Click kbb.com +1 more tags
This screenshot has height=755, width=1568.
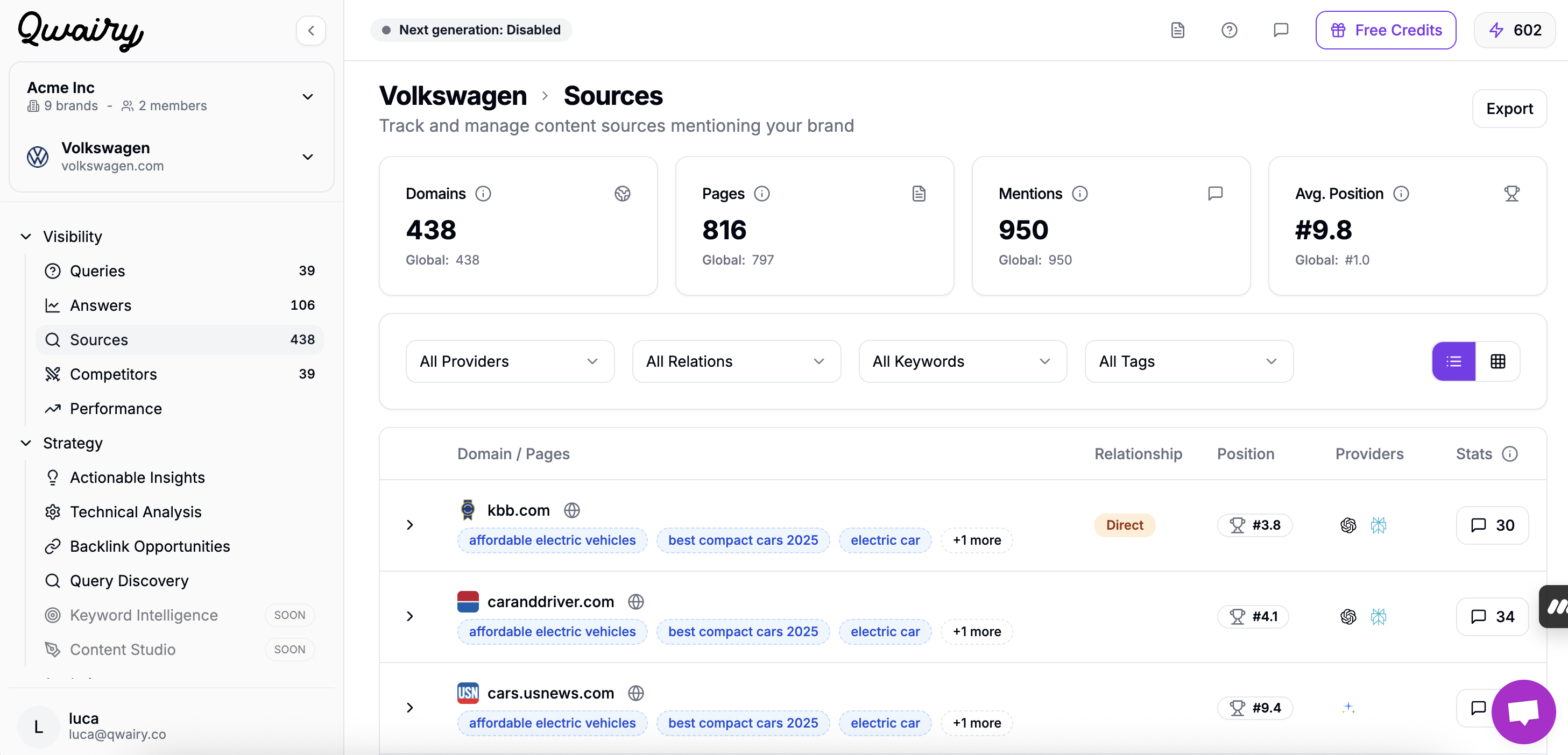977,540
